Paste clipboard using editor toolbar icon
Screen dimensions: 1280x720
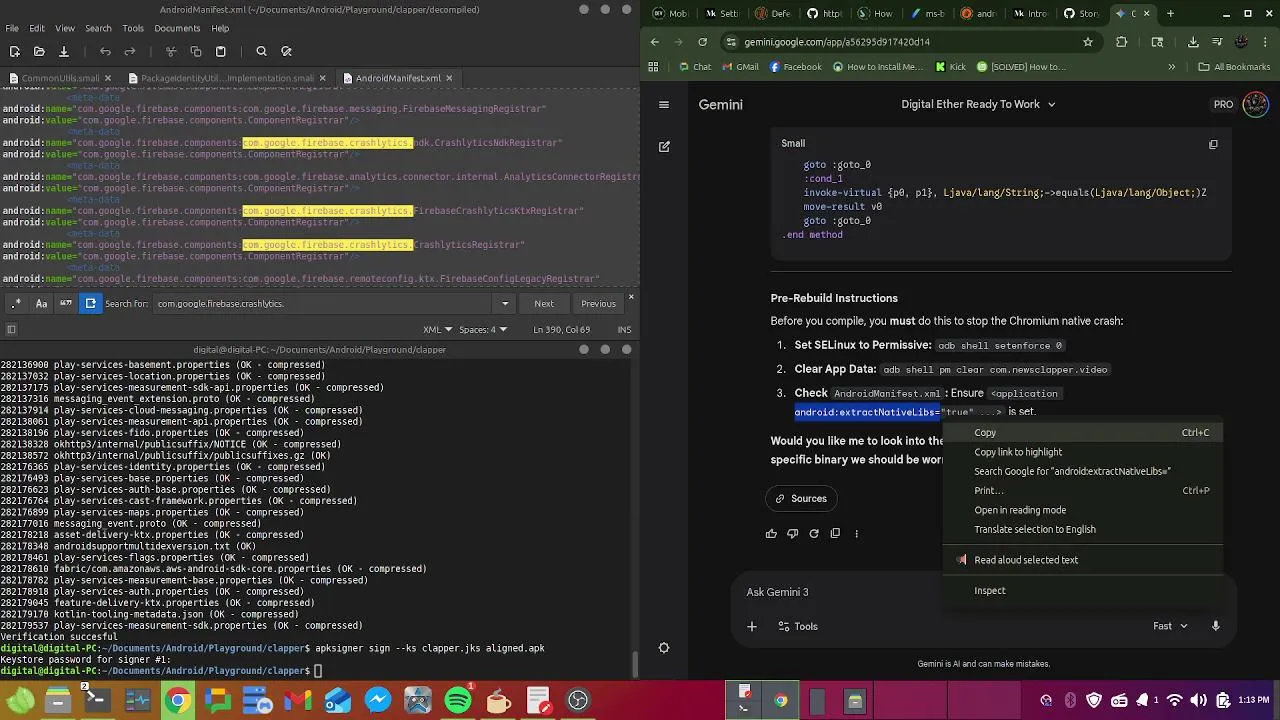point(221,51)
